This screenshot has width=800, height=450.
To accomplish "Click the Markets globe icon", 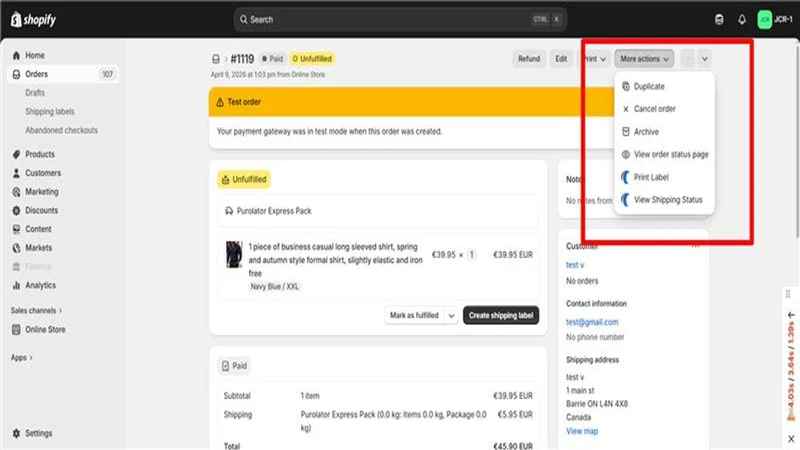I will tap(16, 248).
